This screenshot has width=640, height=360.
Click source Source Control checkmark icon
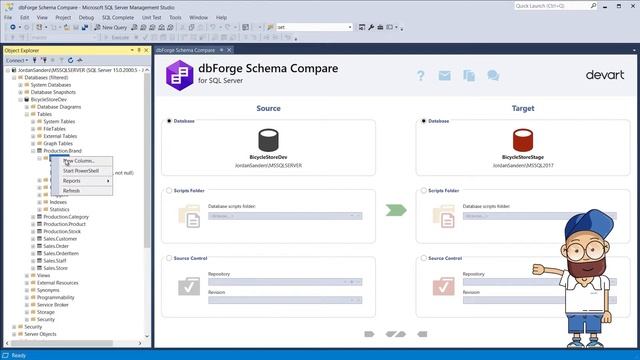pos(189,287)
